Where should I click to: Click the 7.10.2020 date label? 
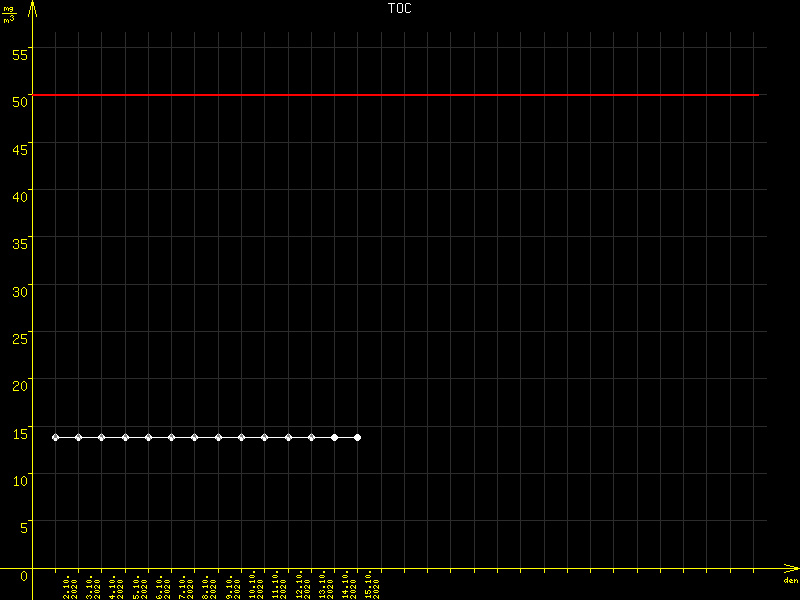pyautogui.click(x=184, y=587)
